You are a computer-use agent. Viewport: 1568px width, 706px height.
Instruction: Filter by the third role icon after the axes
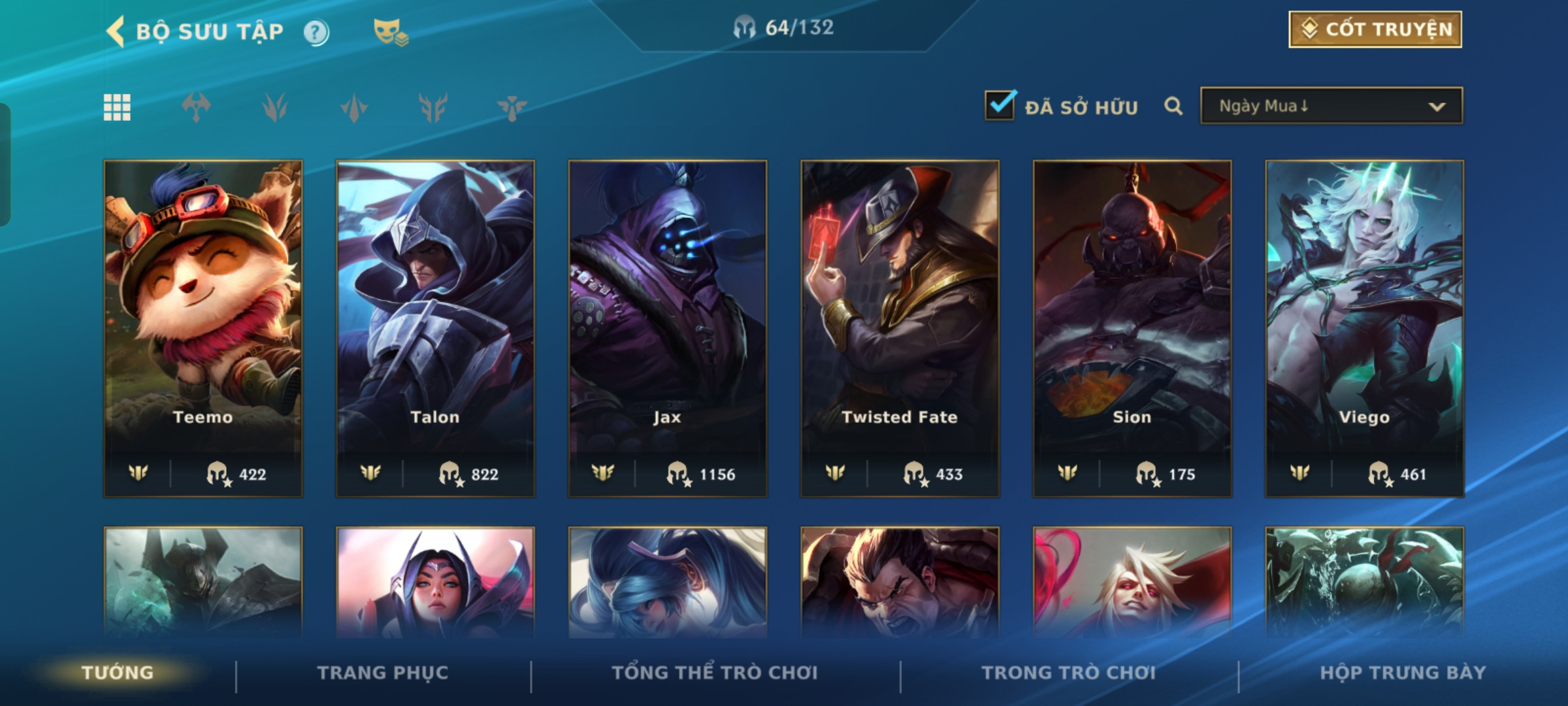[354, 107]
